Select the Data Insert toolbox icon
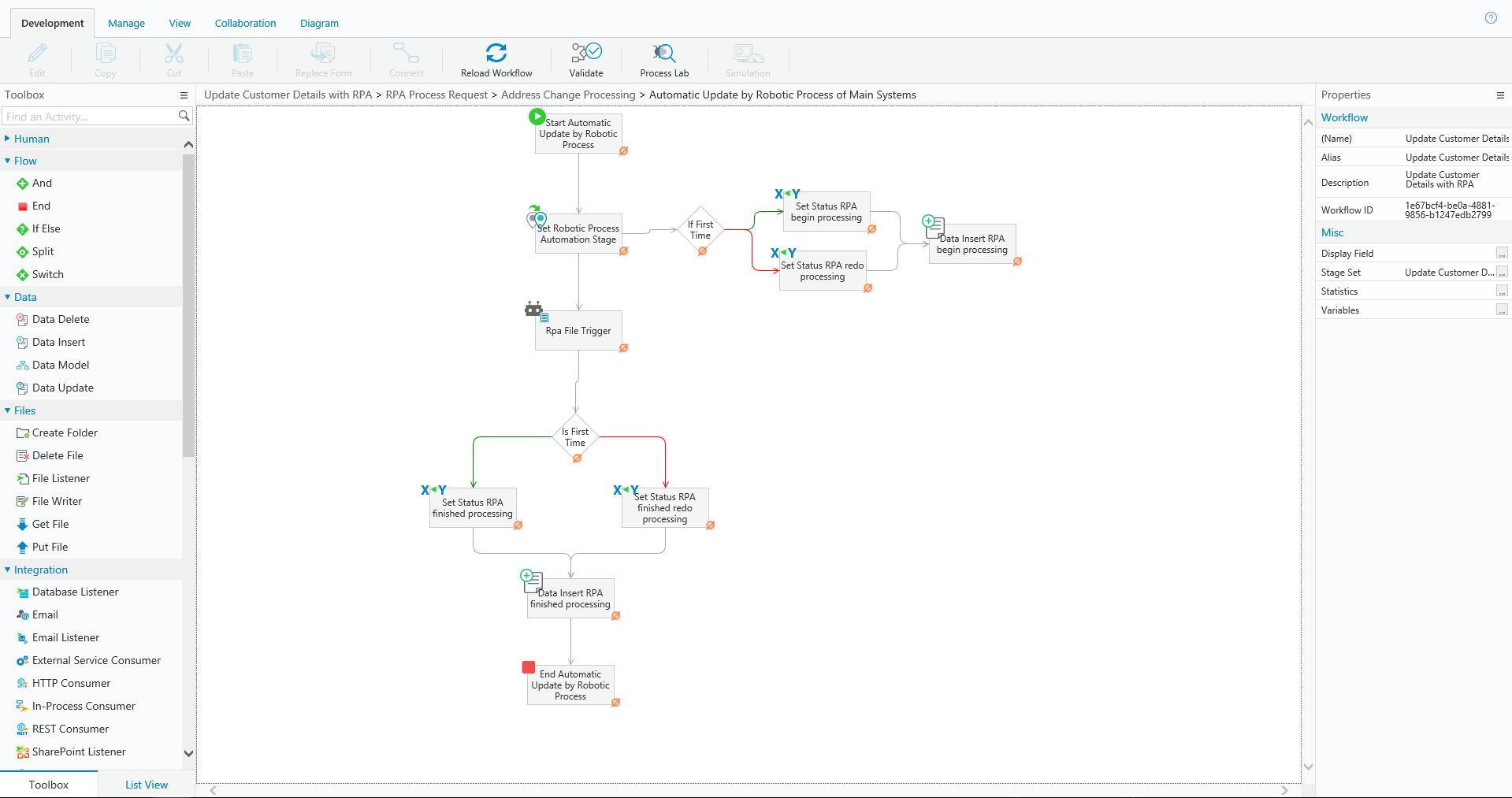Viewport: 1512px width, 798px height. [x=23, y=343]
